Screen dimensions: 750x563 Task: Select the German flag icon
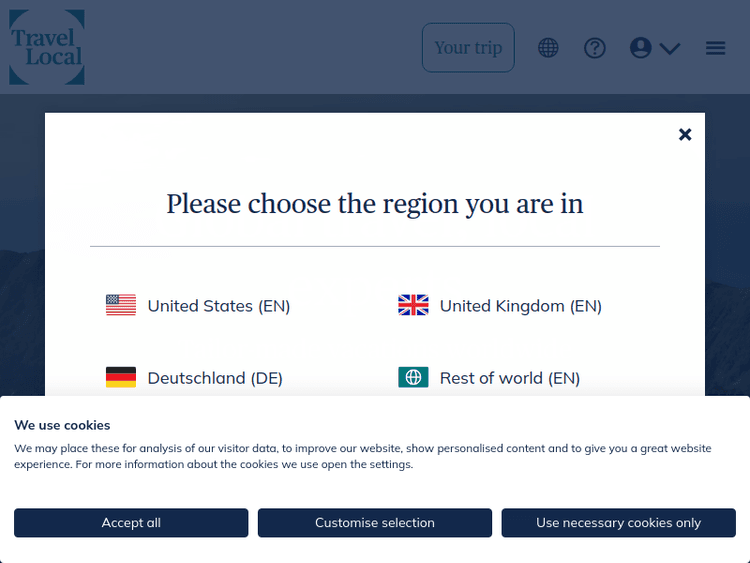coord(121,377)
